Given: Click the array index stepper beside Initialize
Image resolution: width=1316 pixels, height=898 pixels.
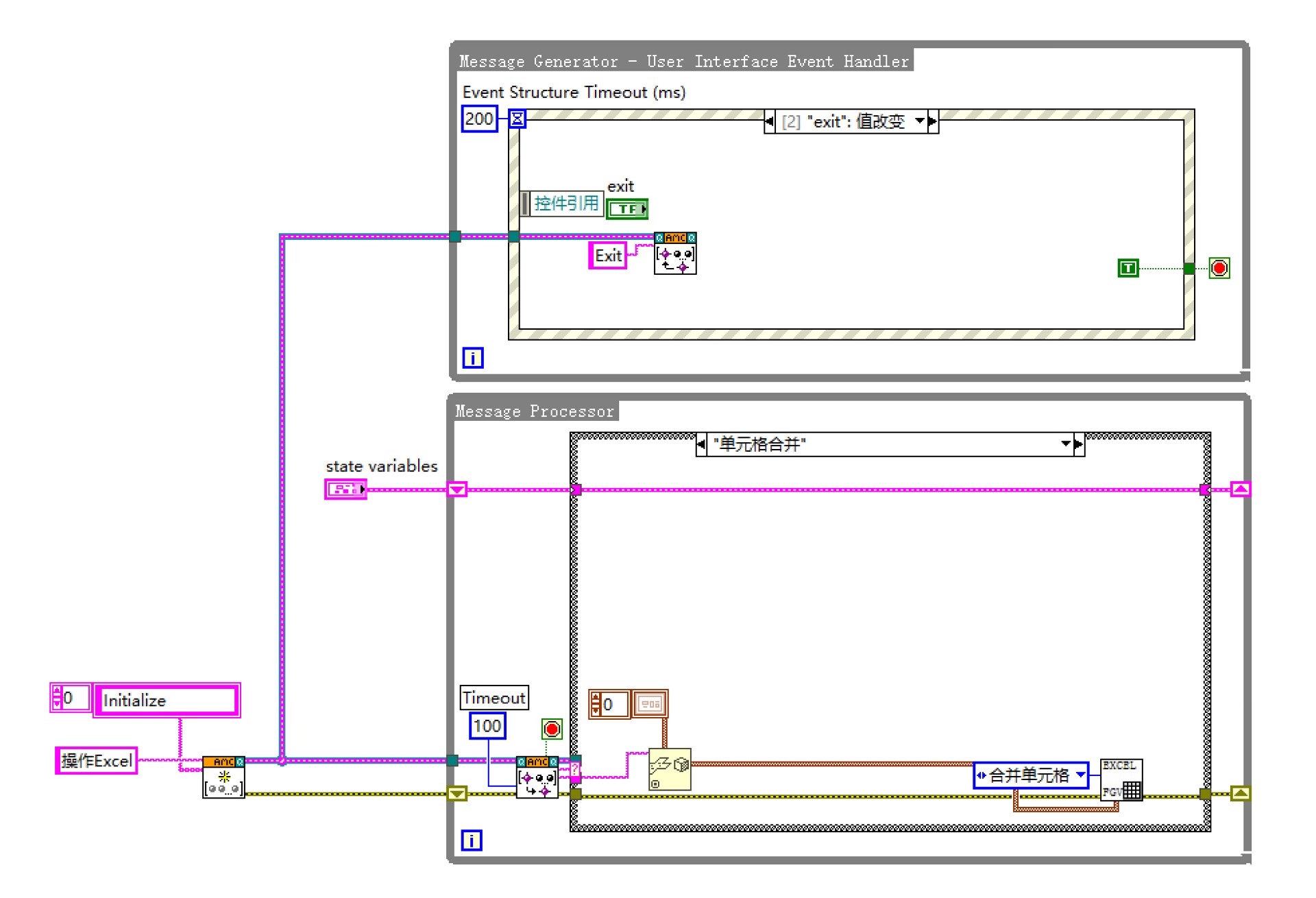Looking at the screenshot, I should click(57, 698).
